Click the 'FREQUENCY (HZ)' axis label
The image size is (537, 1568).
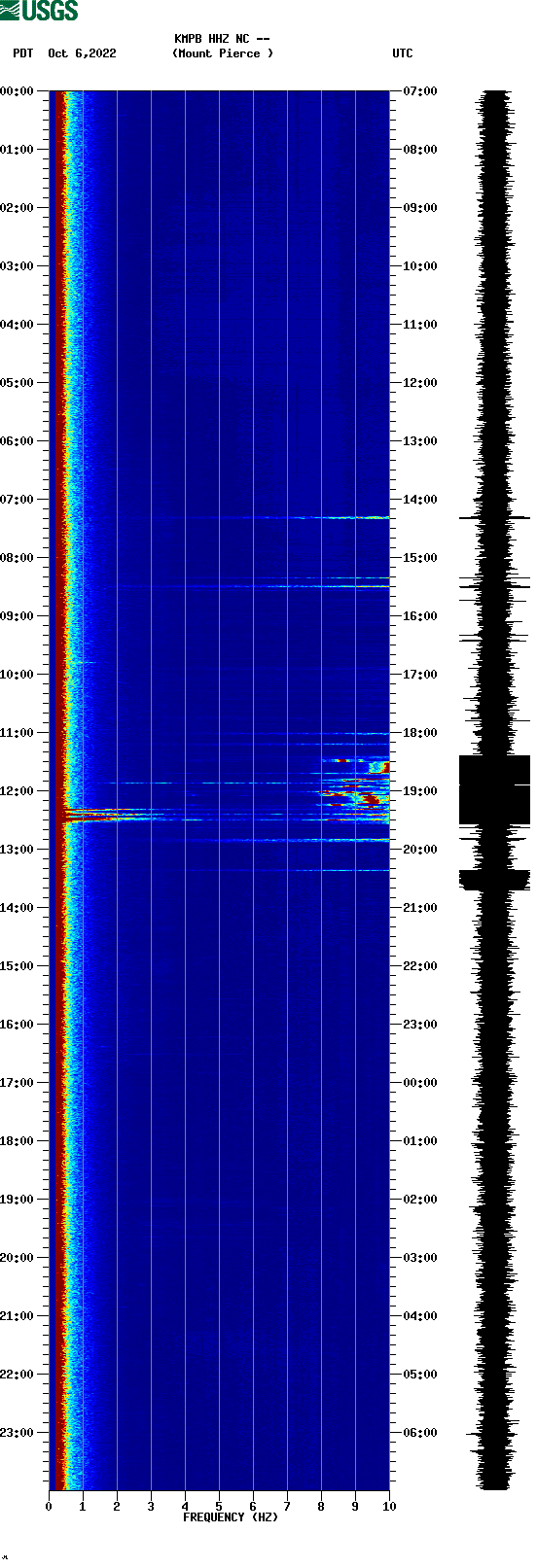coord(231,1517)
